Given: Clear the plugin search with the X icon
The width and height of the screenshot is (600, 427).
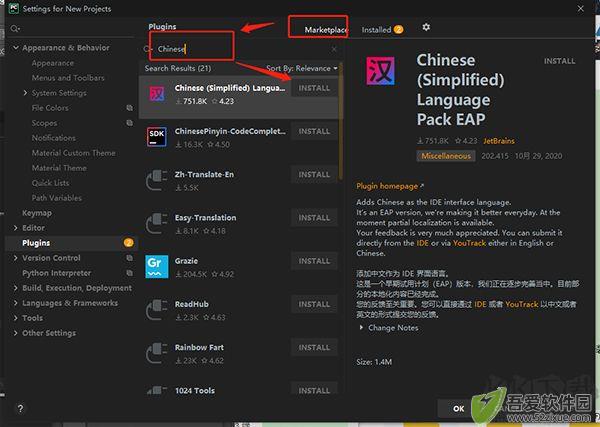Looking at the screenshot, I should pos(334,49).
